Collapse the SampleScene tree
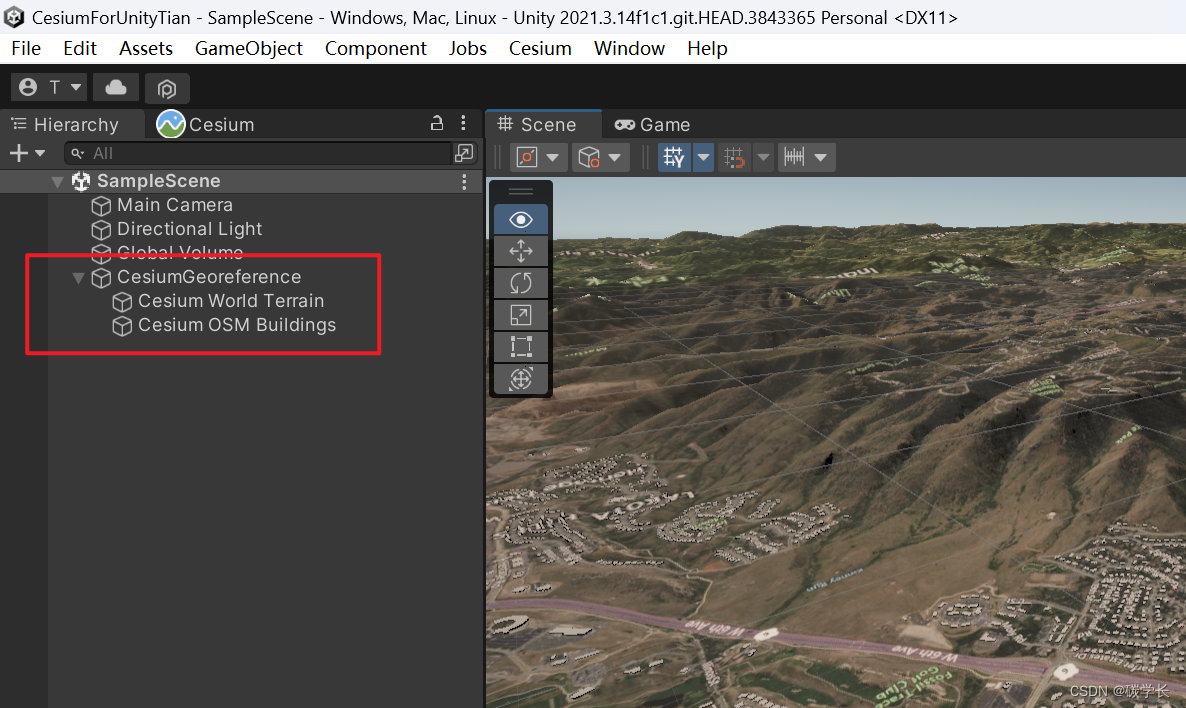 pyautogui.click(x=57, y=182)
